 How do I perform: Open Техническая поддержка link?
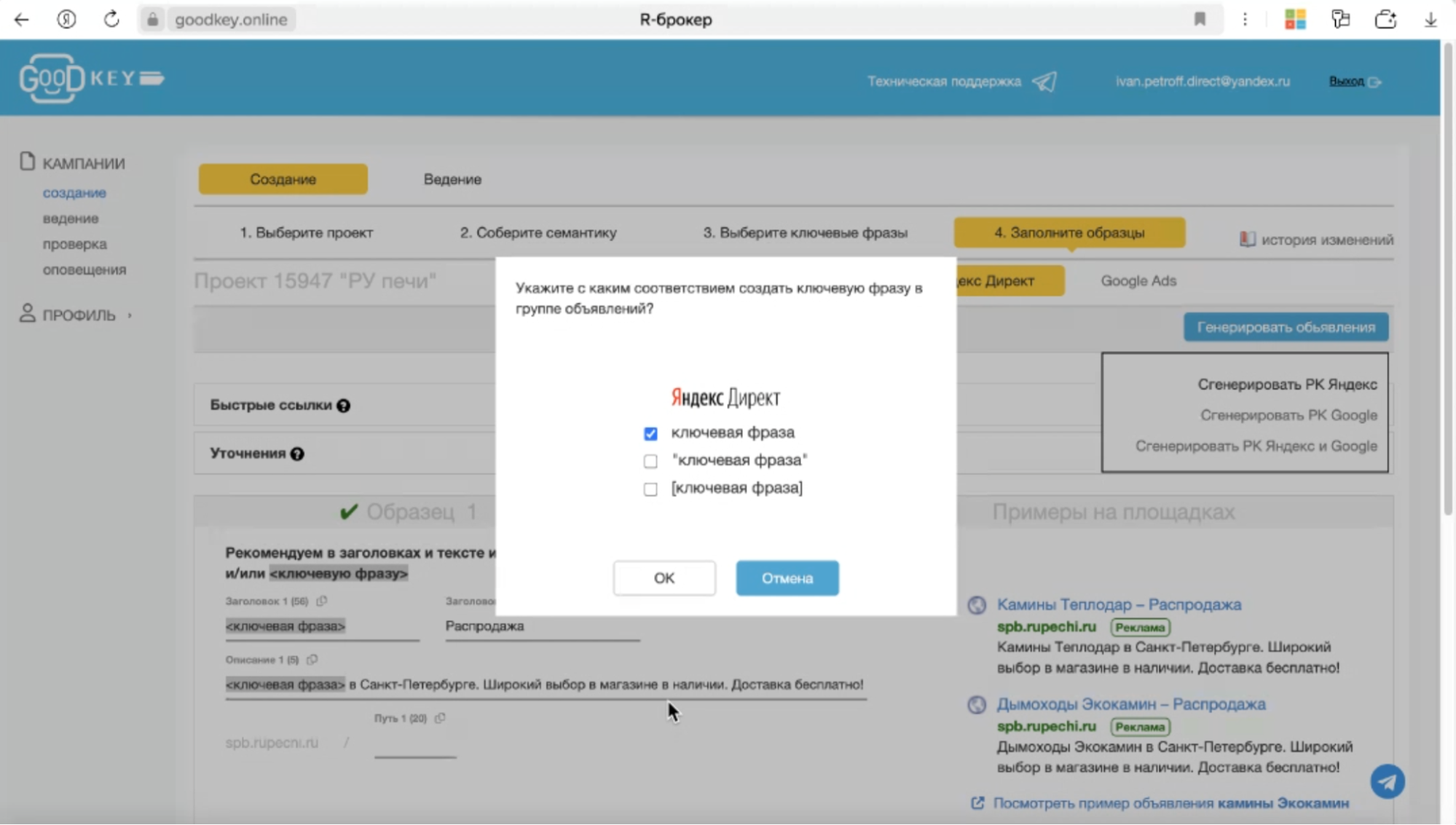tap(944, 82)
